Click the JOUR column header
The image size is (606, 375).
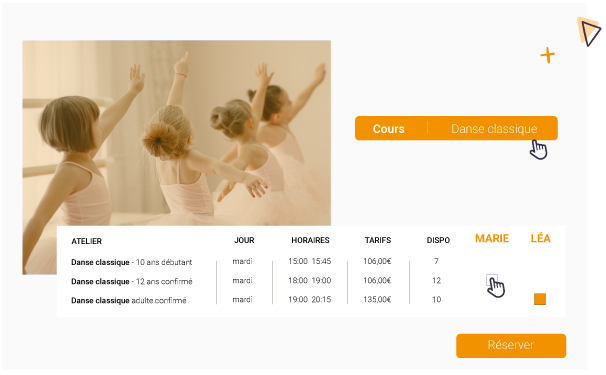[244, 240]
